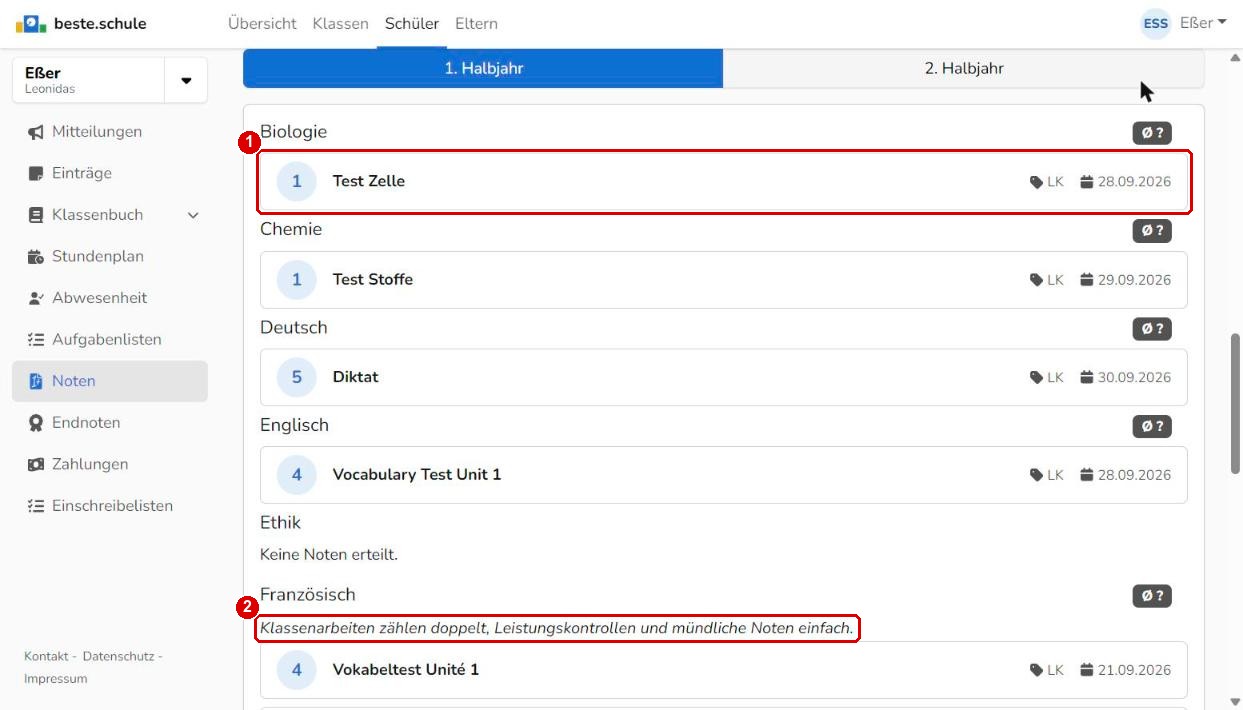Open the Kontakt footer link
The image size is (1243, 710).
(x=46, y=656)
